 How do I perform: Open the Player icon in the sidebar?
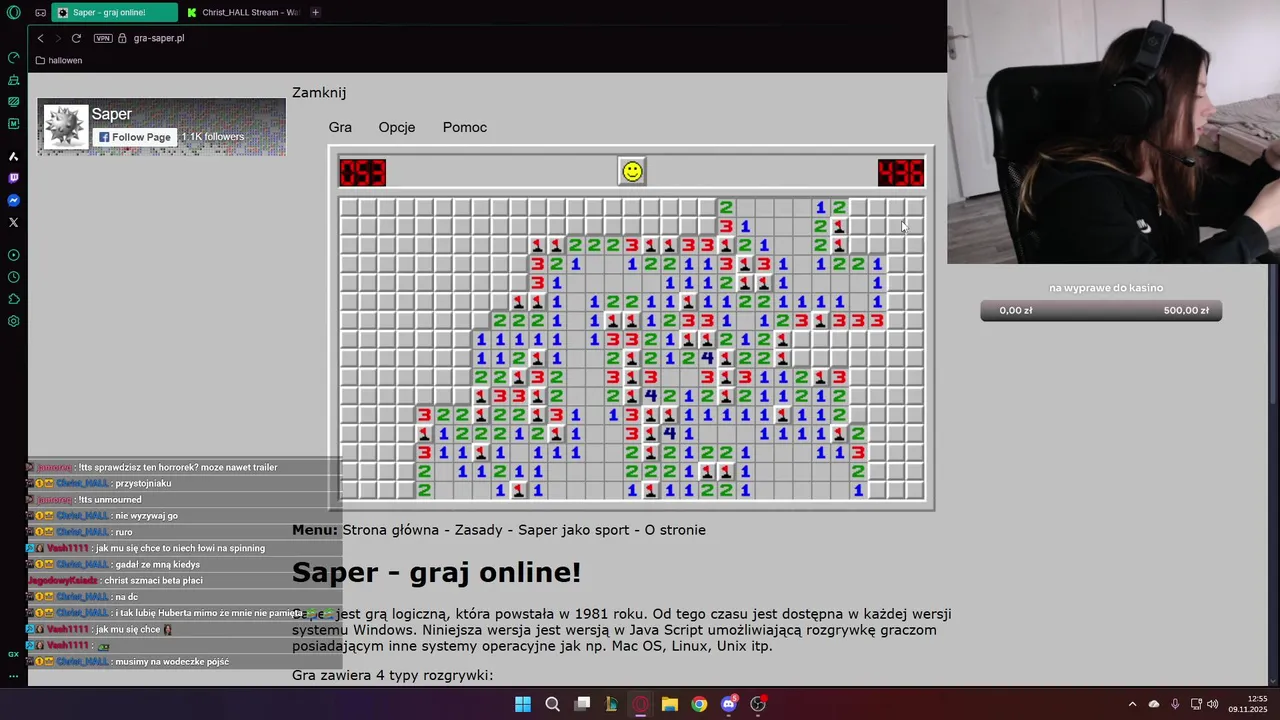(x=14, y=255)
